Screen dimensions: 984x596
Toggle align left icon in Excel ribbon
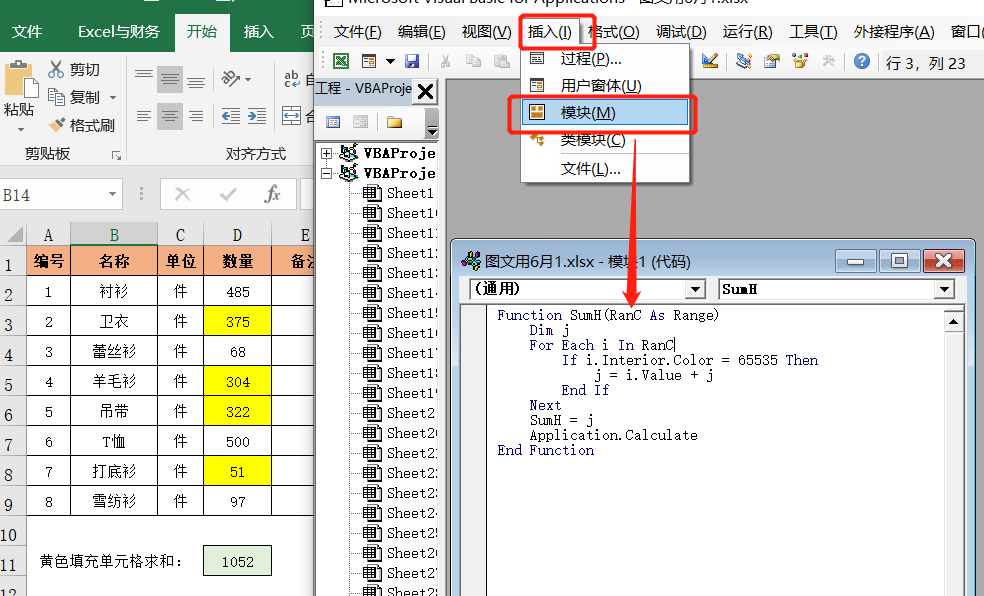144,116
